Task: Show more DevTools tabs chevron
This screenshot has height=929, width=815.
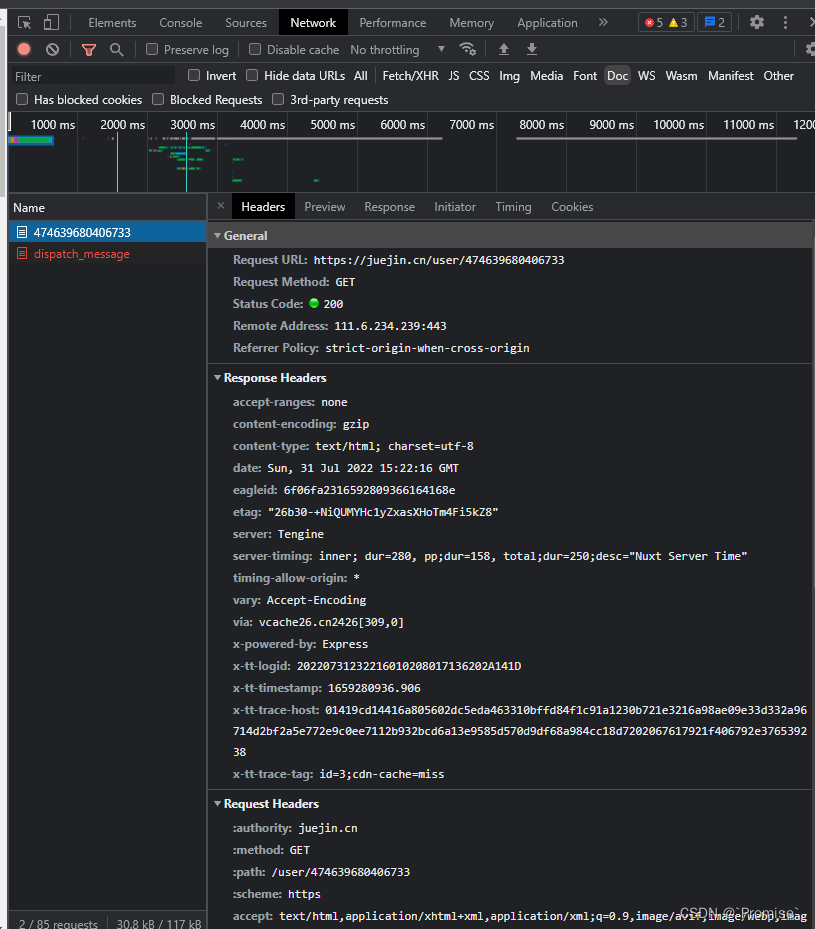Action: tap(603, 23)
